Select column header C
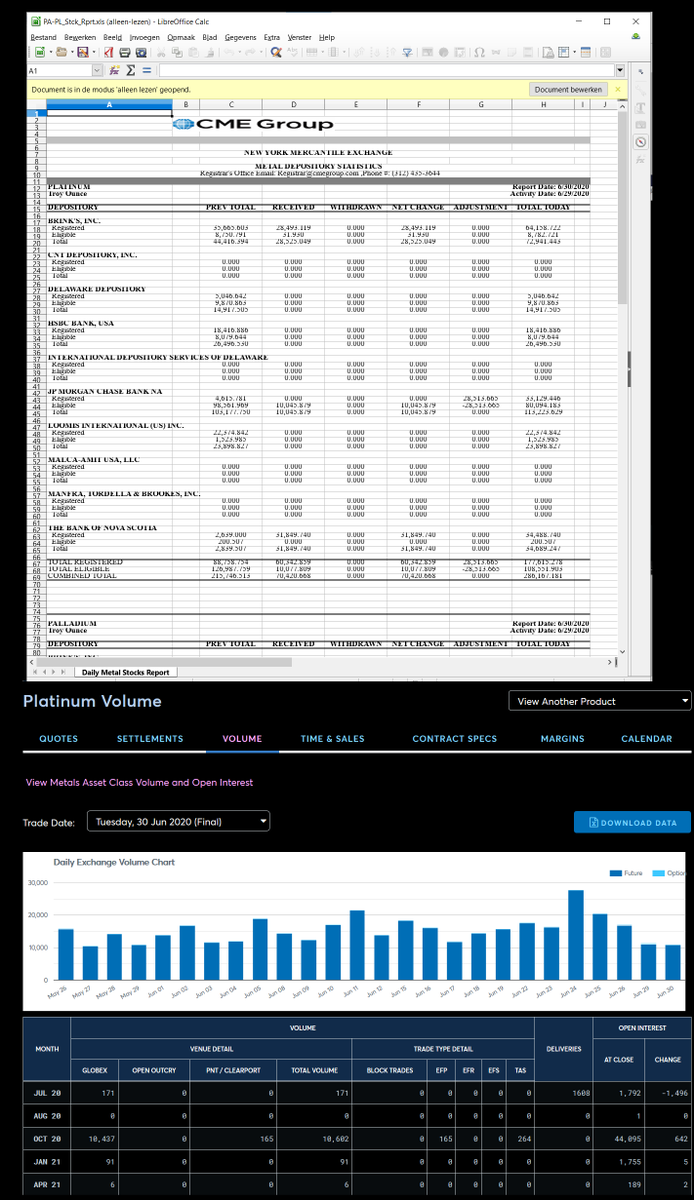The height and width of the screenshot is (1200, 694). click(230, 104)
